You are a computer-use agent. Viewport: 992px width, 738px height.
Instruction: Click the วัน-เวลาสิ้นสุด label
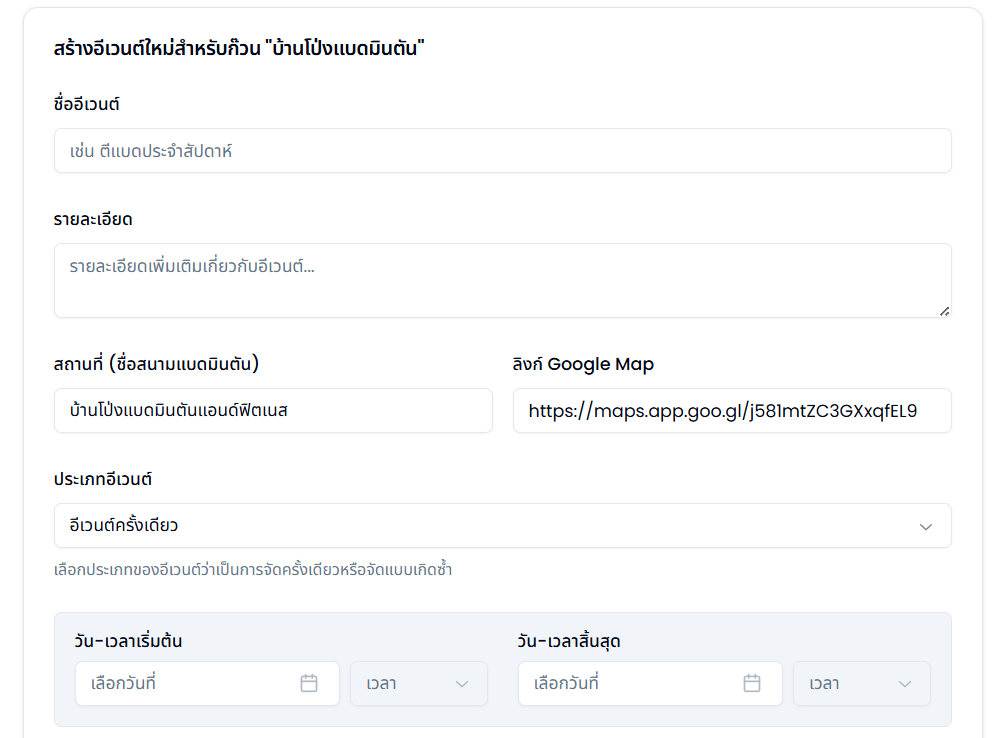pos(569,641)
